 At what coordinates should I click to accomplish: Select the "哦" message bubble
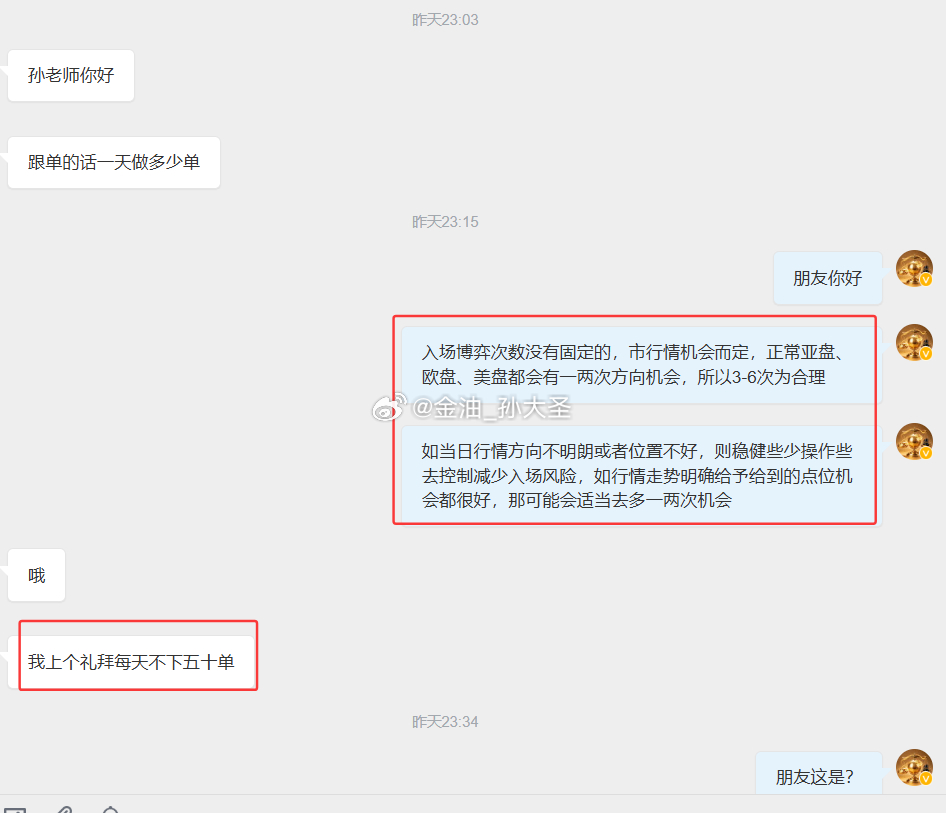36,575
